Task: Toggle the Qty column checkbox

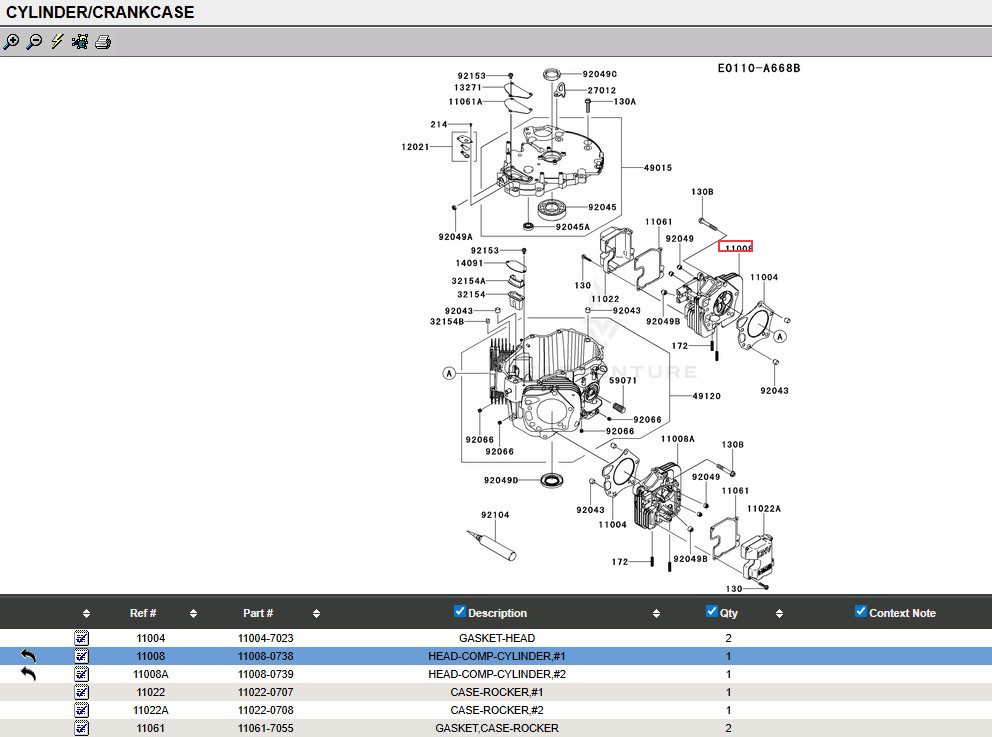Action: (712, 612)
